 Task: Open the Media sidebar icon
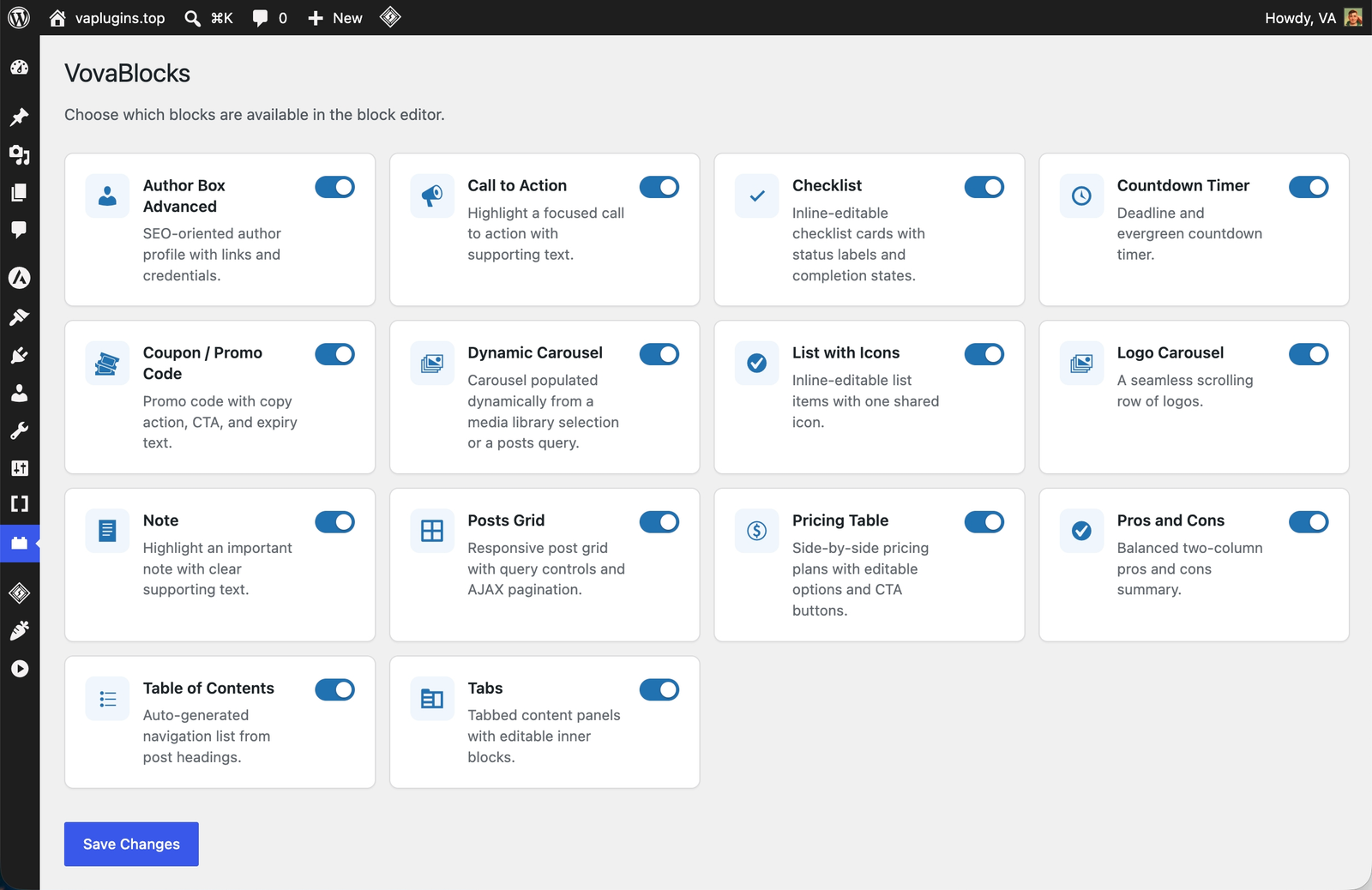click(20, 154)
